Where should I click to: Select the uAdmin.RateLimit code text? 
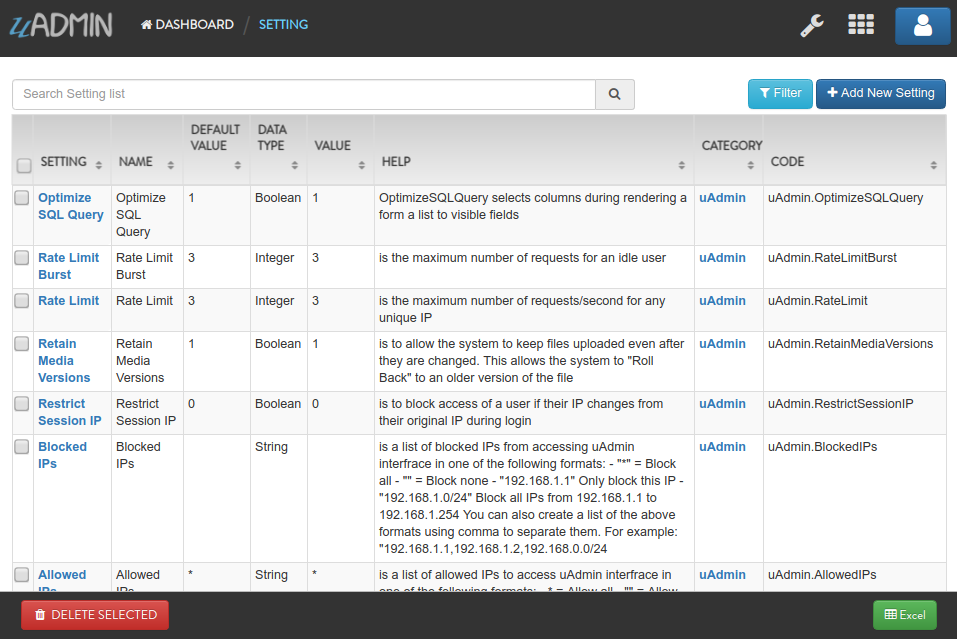817,301
